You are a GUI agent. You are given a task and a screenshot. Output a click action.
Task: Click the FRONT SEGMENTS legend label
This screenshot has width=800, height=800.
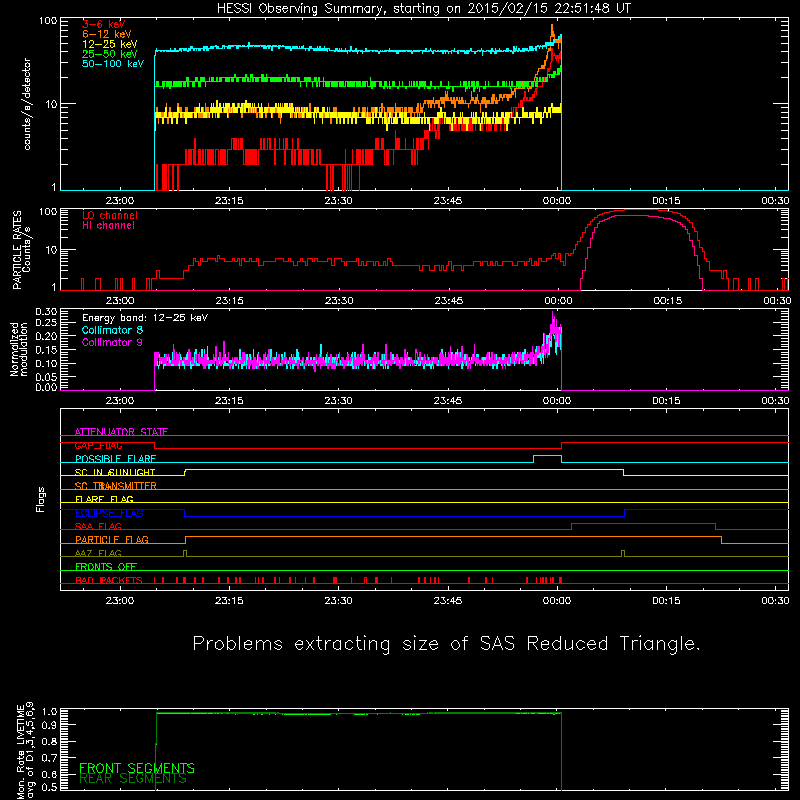[137, 768]
